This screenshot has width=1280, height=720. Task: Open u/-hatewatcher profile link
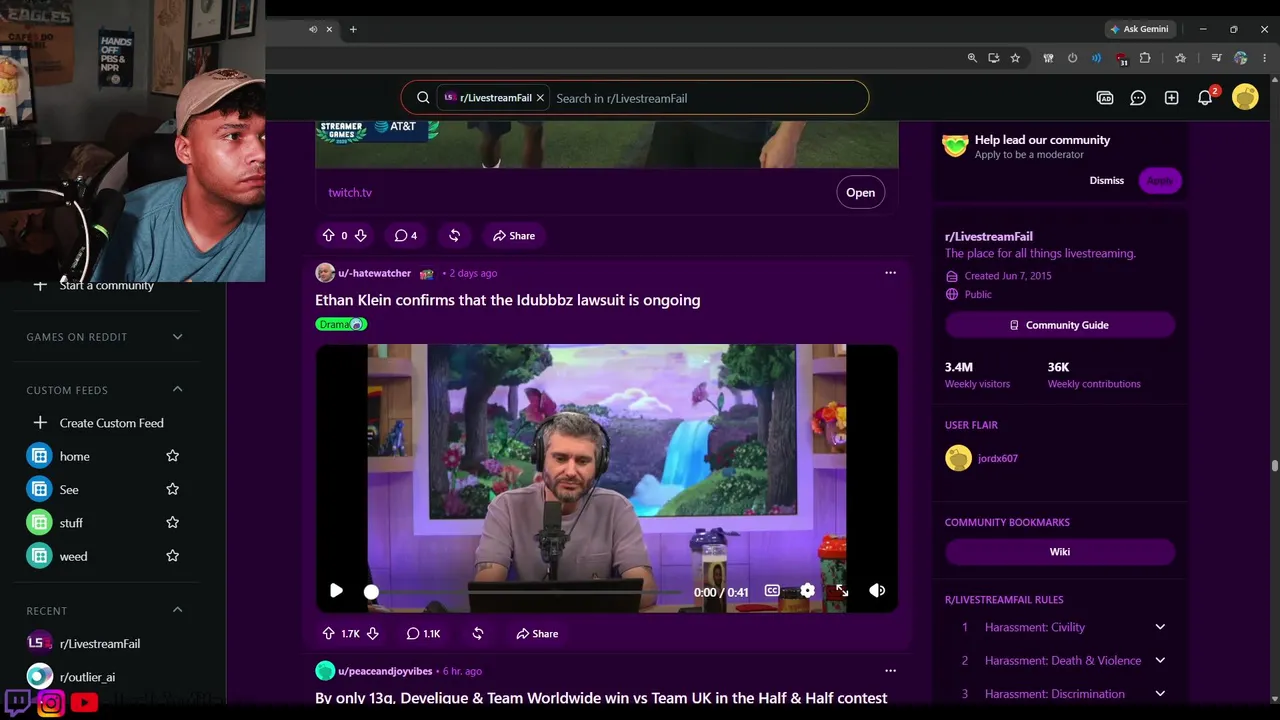tap(374, 273)
